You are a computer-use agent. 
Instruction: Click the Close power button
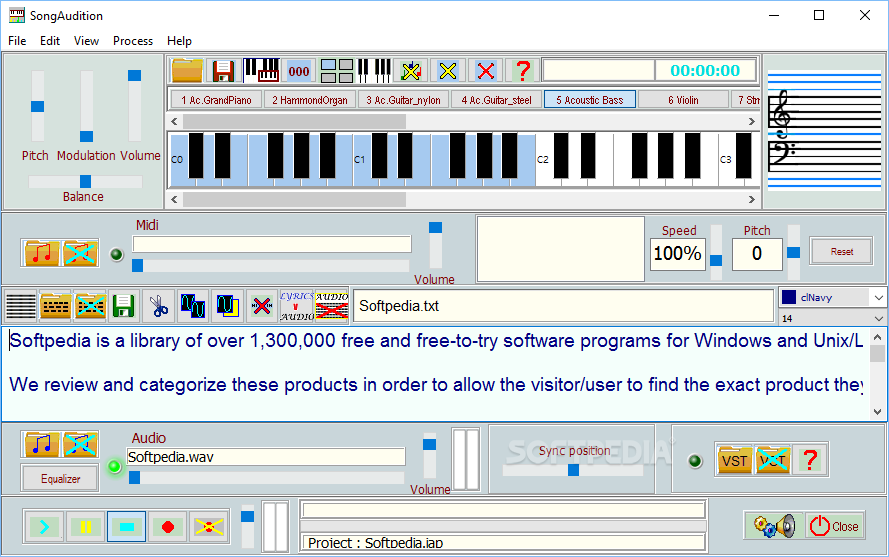point(834,526)
